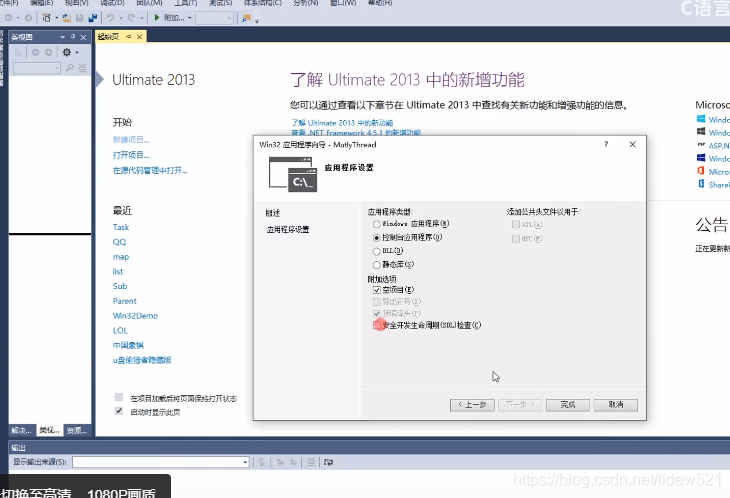Select the DLL radio button
This screenshot has height=498, width=730.
tap(376, 251)
